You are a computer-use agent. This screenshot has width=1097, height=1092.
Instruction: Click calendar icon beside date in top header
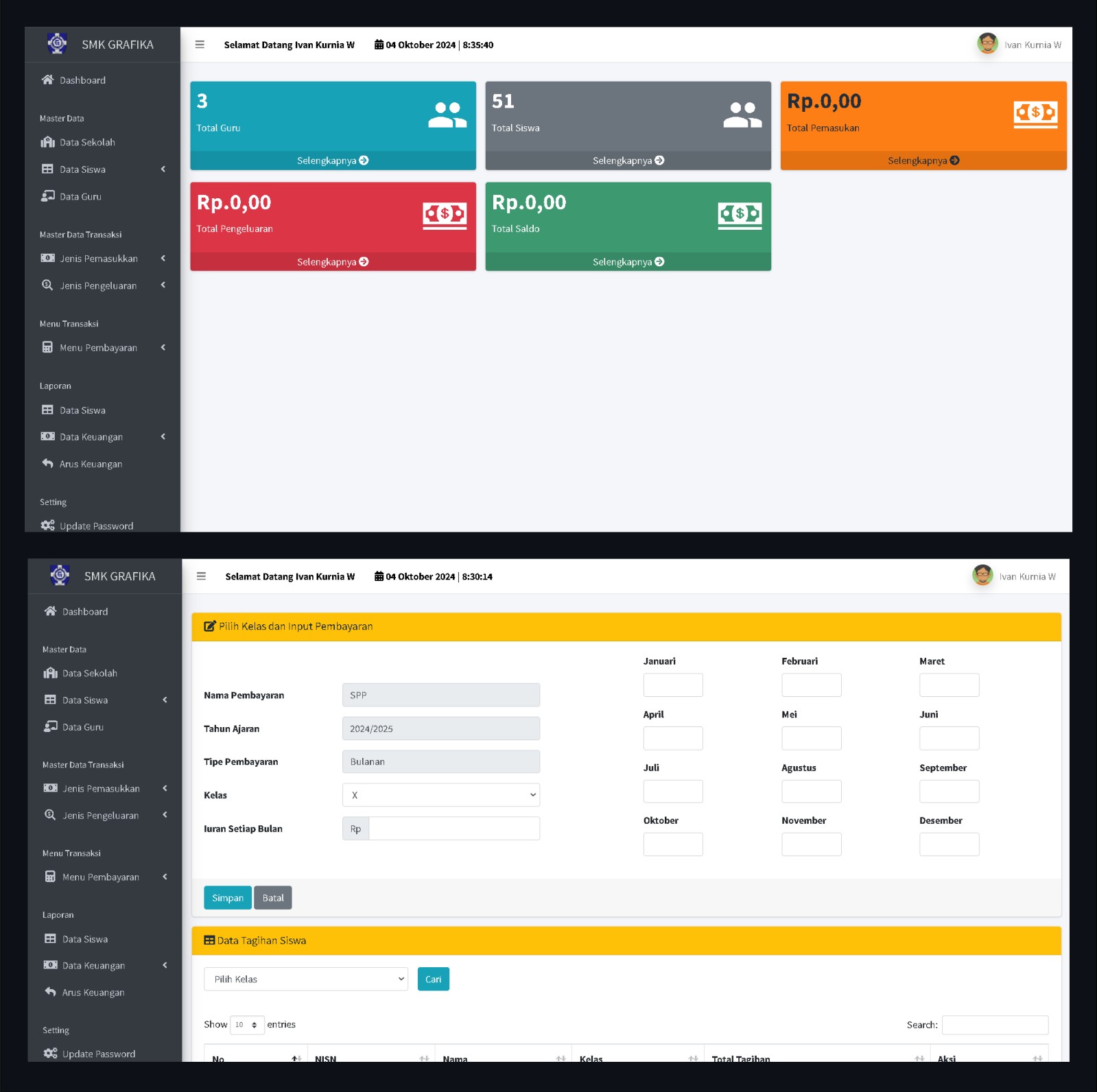point(379,45)
